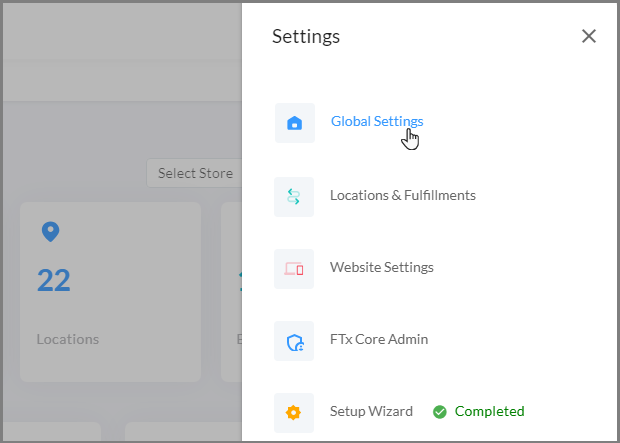
Task: Click the blue location pin icon
Action: coord(51,232)
